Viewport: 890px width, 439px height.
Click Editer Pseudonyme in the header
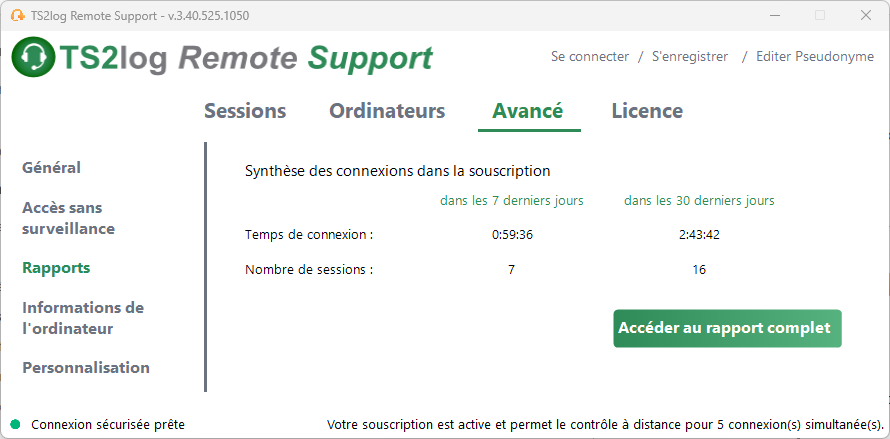click(815, 57)
